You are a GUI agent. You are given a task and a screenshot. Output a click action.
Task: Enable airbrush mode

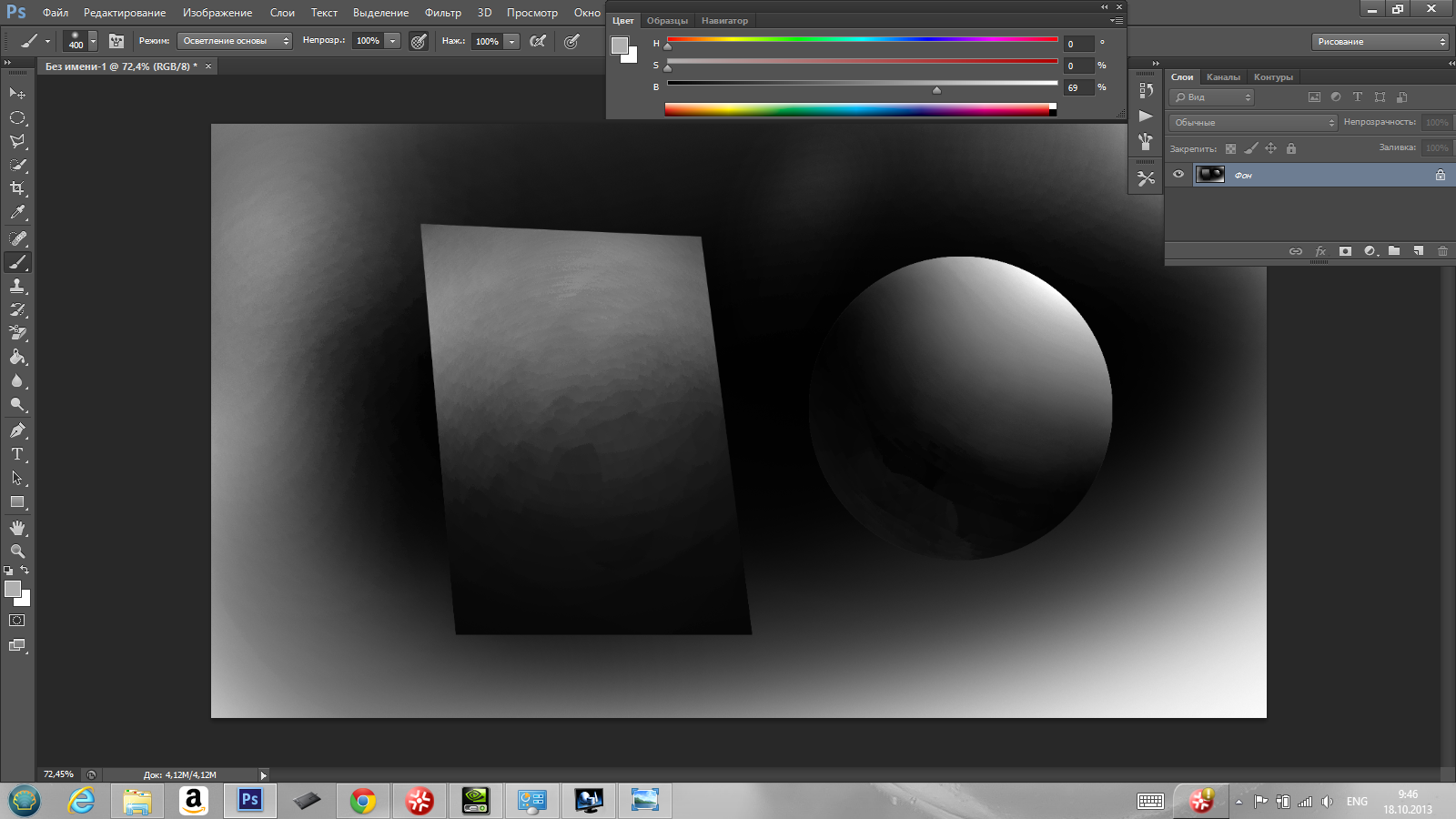(539, 41)
